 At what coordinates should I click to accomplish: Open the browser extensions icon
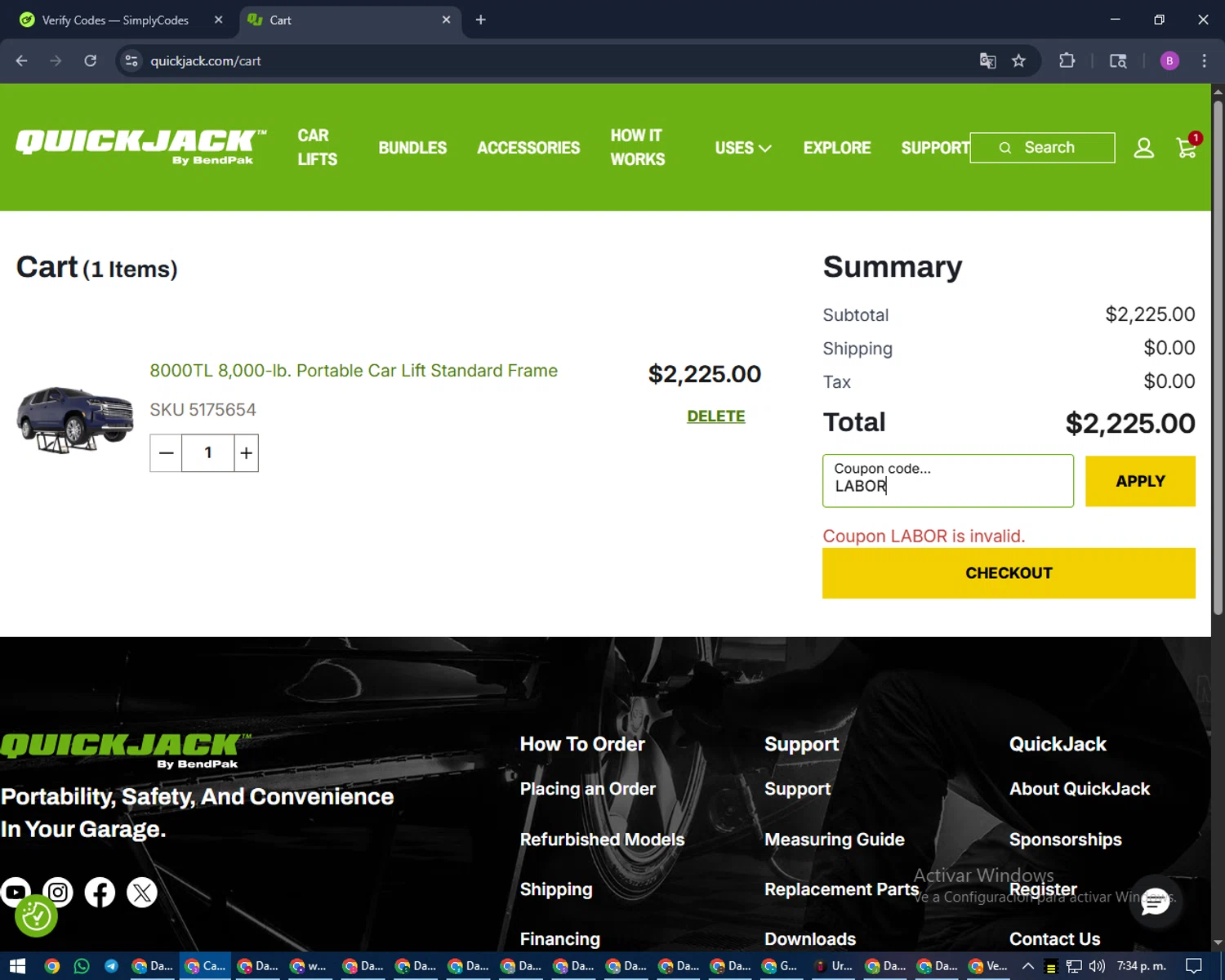point(1067,60)
